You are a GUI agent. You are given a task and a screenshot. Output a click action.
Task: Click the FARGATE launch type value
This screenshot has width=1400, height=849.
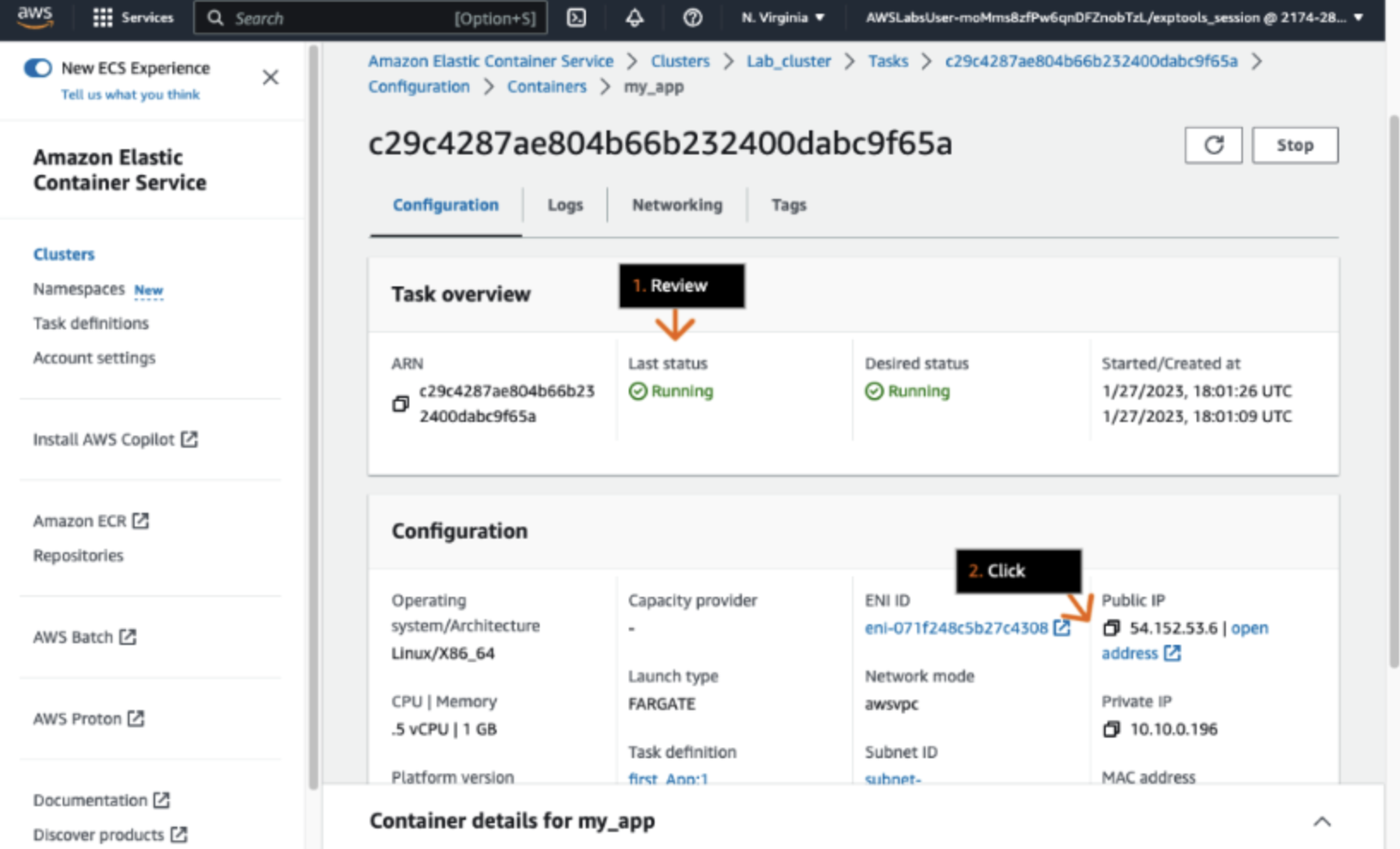click(x=661, y=703)
